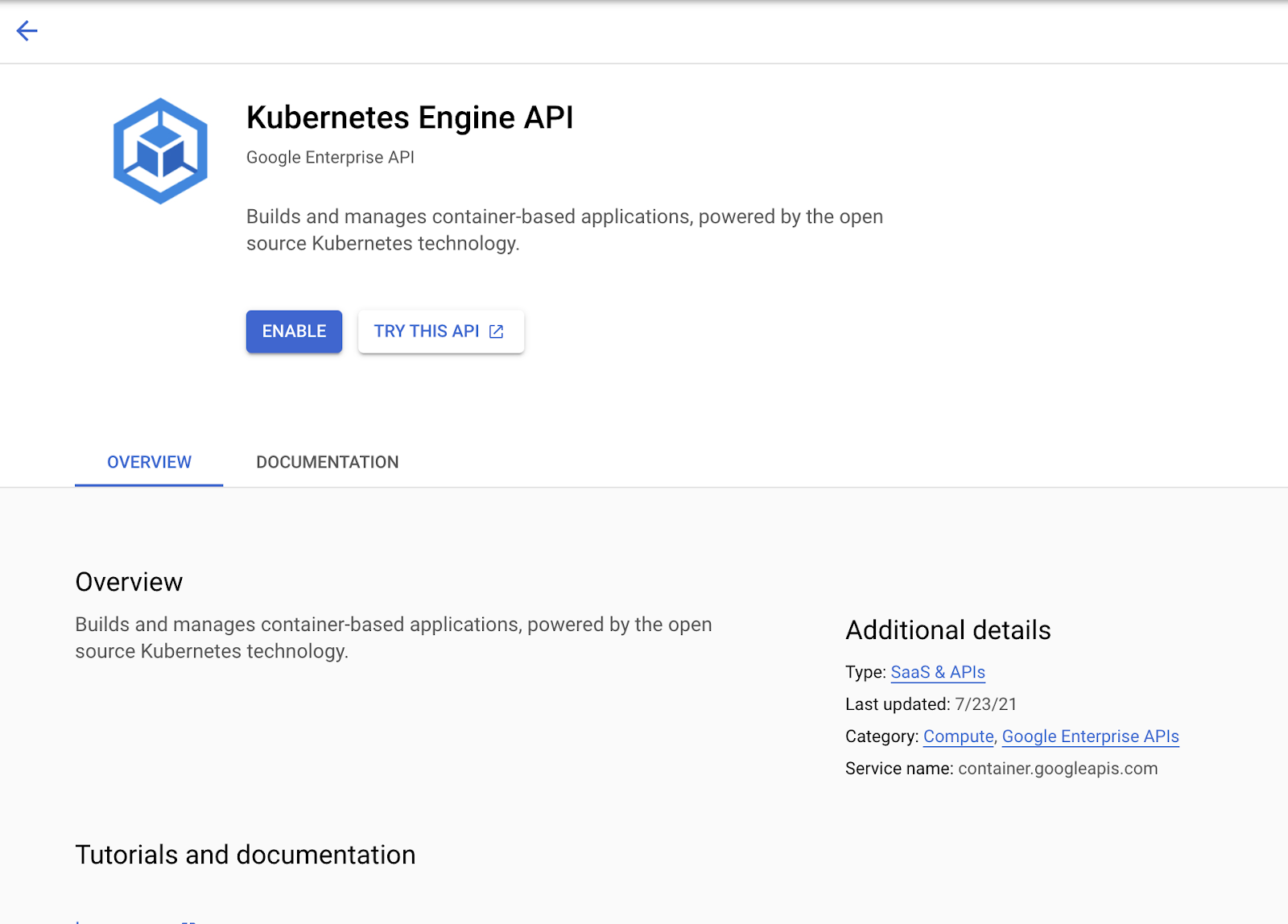Click the description paragraph under Overview heading
The image size is (1288, 924).
[x=393, y=637]
